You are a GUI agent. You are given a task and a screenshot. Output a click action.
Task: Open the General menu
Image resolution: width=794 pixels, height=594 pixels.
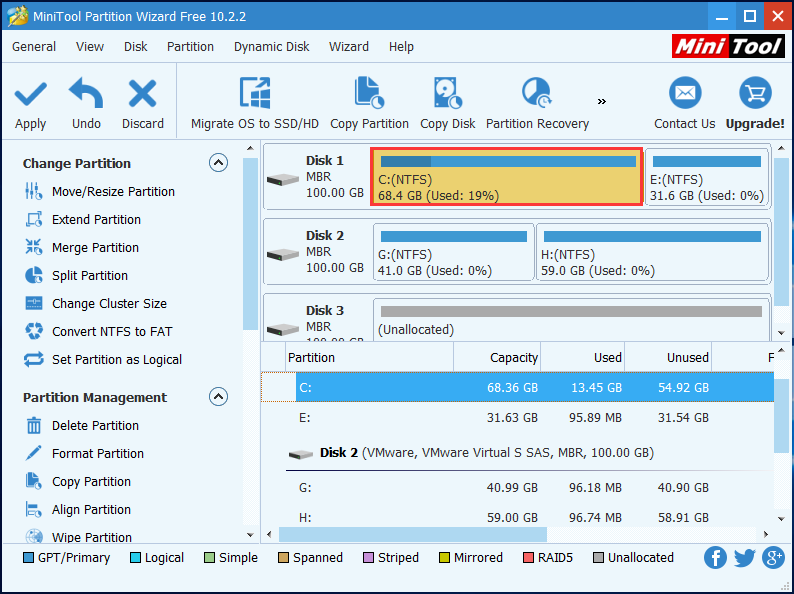coord(34,47)
